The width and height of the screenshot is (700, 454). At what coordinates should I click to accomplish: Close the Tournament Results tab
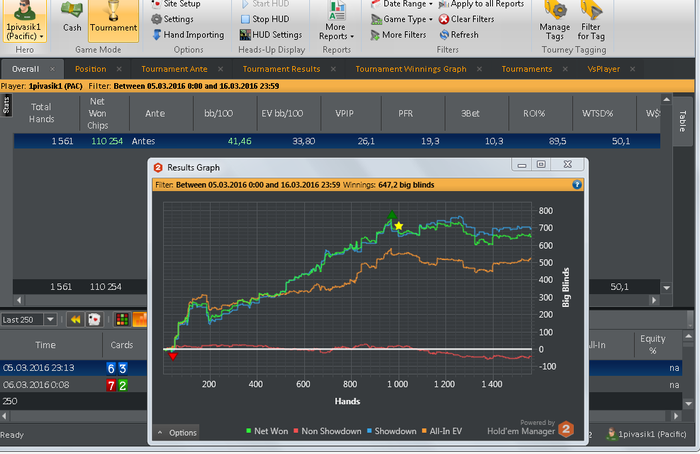pyautogui.click(x=333, y=69)
